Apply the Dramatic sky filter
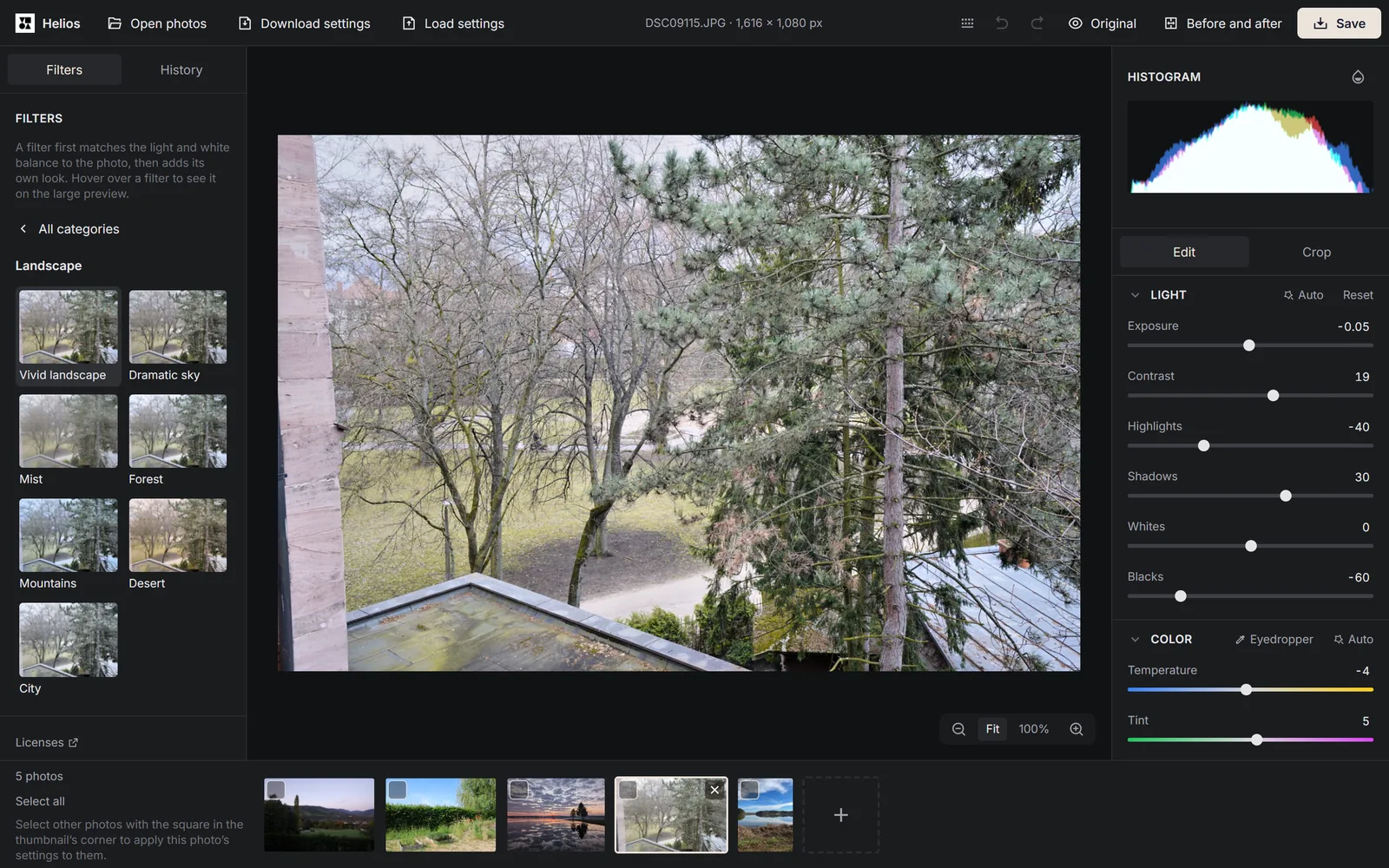Screen dimensions: 1389x868 pos(177,337)
